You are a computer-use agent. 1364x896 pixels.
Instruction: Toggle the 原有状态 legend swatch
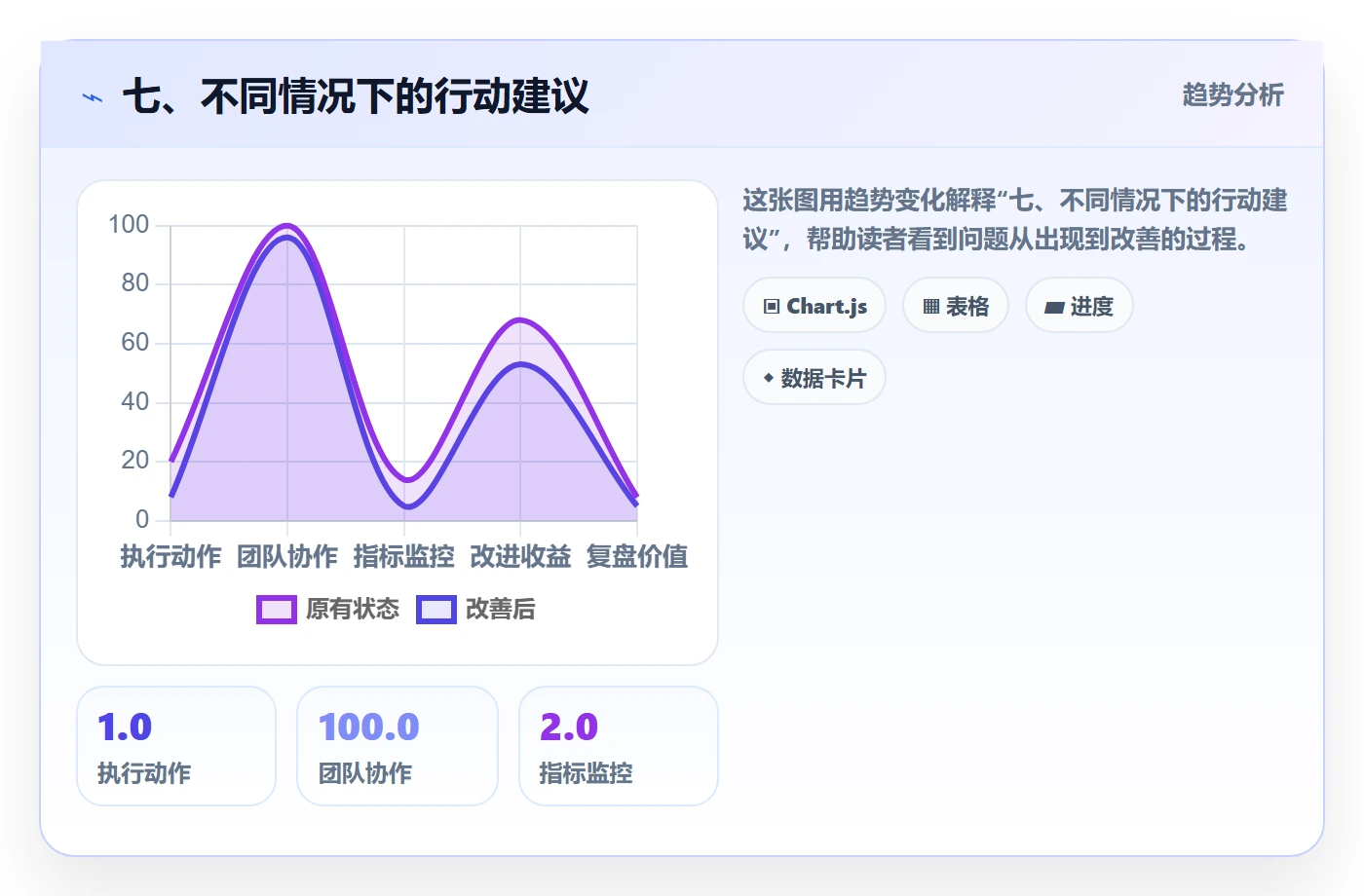277,610
